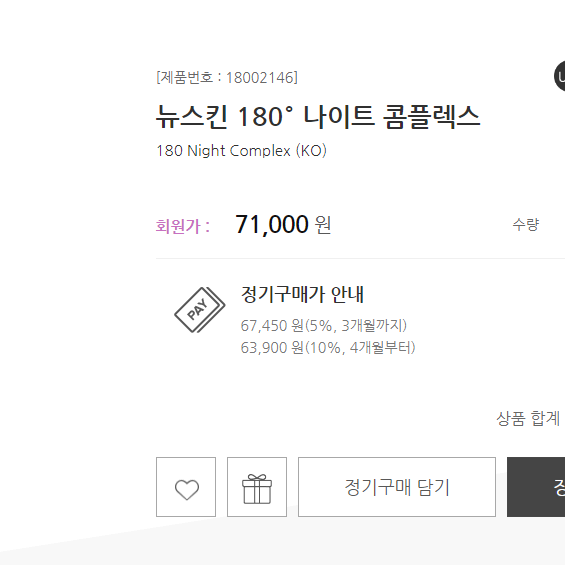Click the gift box icon button
This screenshot has height=565, width=565.
(257, 487)
